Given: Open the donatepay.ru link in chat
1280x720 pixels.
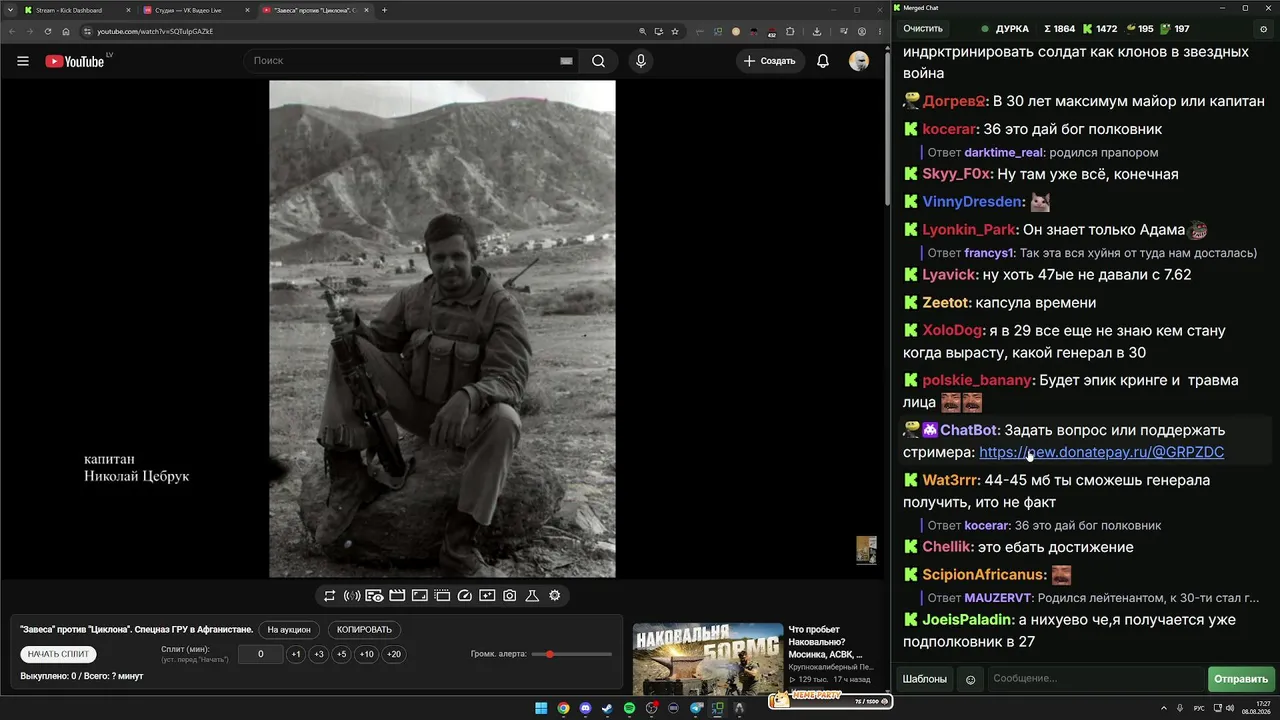Looking at the screenshot, I should tap(1101, 452).
